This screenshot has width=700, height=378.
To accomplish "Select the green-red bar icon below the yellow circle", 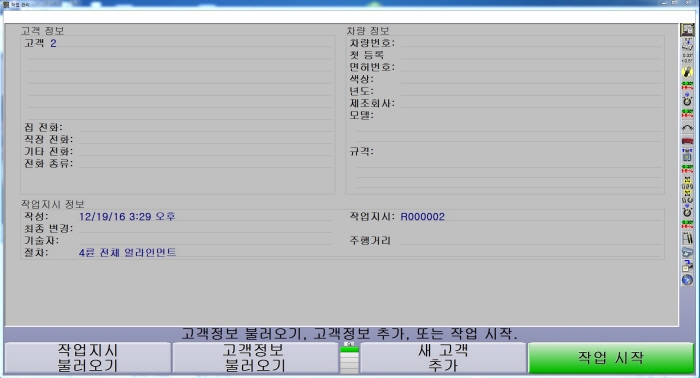I will pyautogui.click(x=687, y=85).
